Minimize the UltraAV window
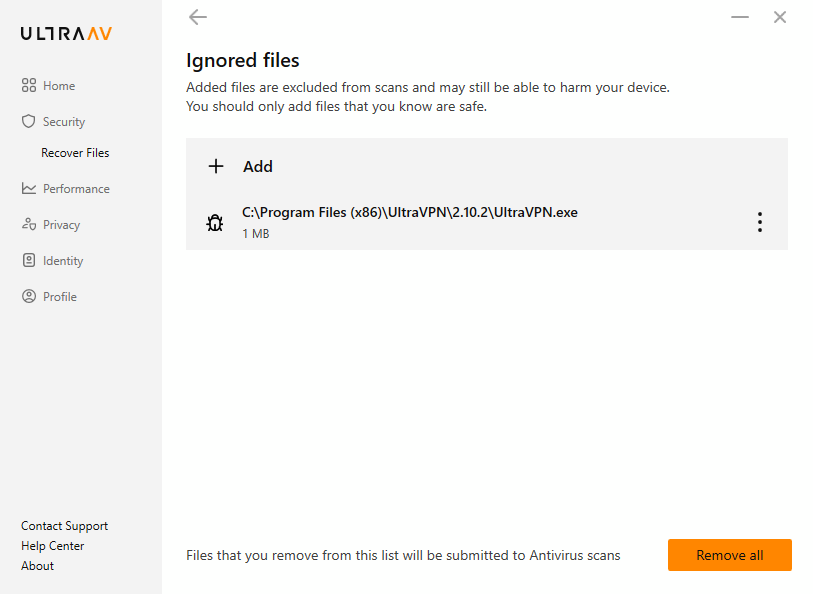The width and height of the screenshot is (813, 594). (740, 17)
